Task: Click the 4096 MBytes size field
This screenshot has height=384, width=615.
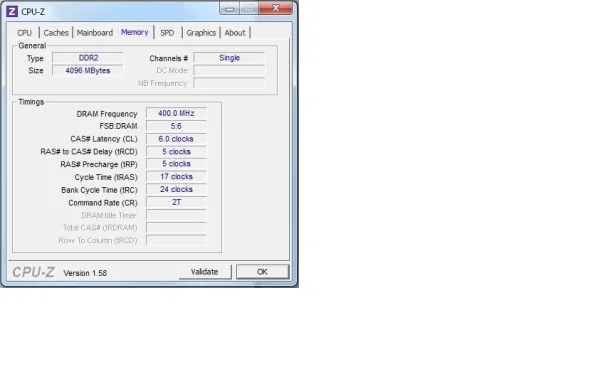Action: 88,71
